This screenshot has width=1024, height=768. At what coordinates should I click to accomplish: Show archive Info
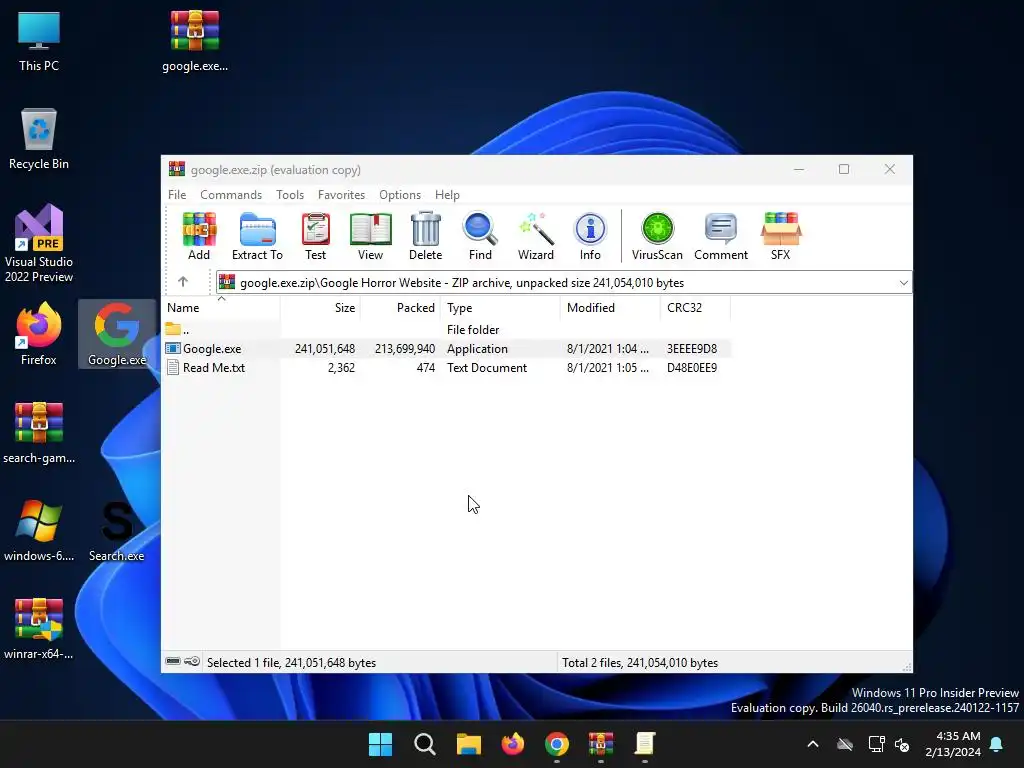tap(590, 236)
